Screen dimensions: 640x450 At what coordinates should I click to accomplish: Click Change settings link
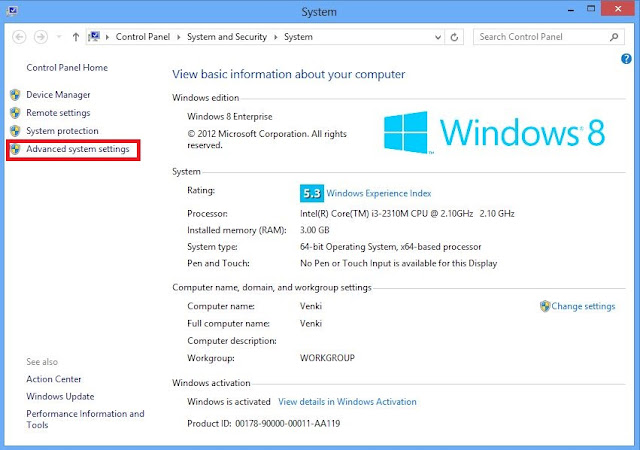pyautogui.click(x=583, y=306)
